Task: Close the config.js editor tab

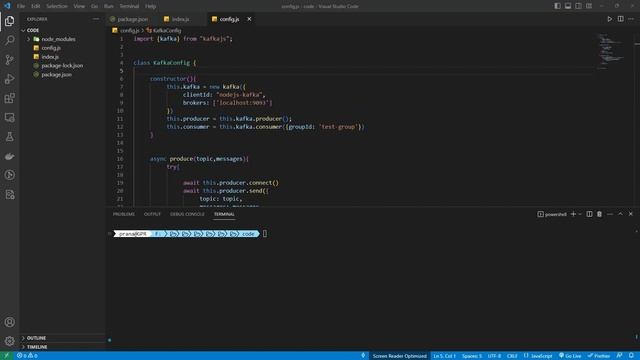Action: tap(249, 19)
